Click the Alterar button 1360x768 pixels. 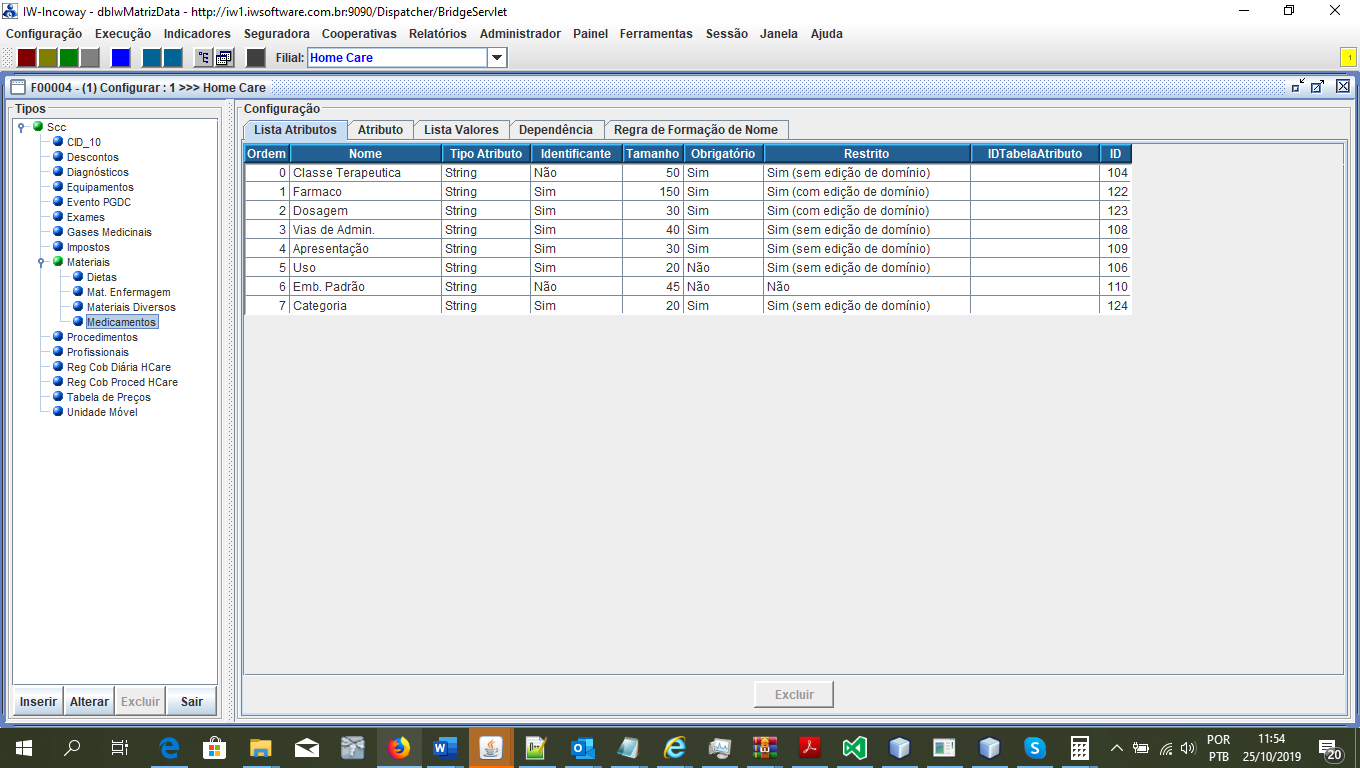pyautogui.click(x=89, y=702)
